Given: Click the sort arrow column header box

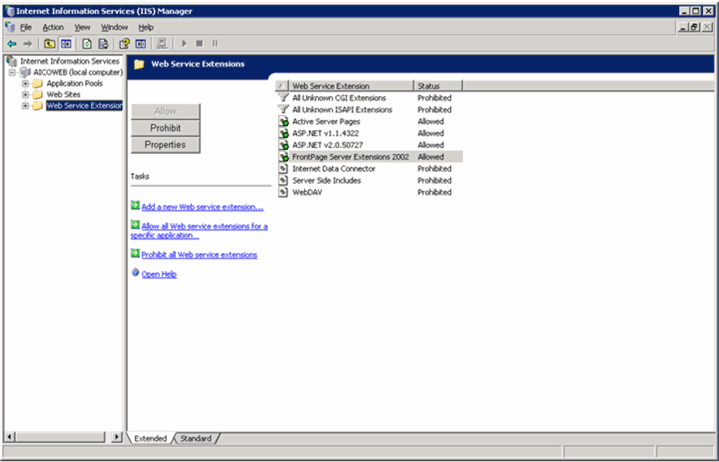Looking at the screenshot, I should tap(282, 86).
